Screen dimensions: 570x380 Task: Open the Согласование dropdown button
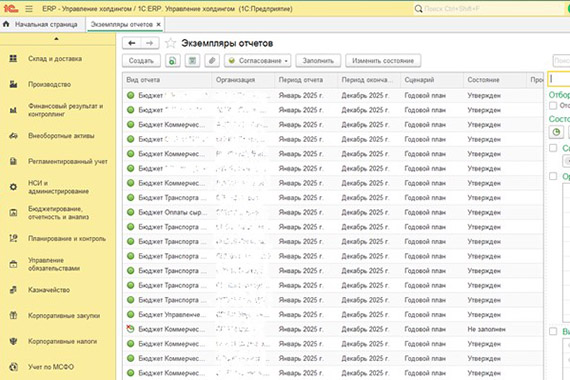pos(258,61)
